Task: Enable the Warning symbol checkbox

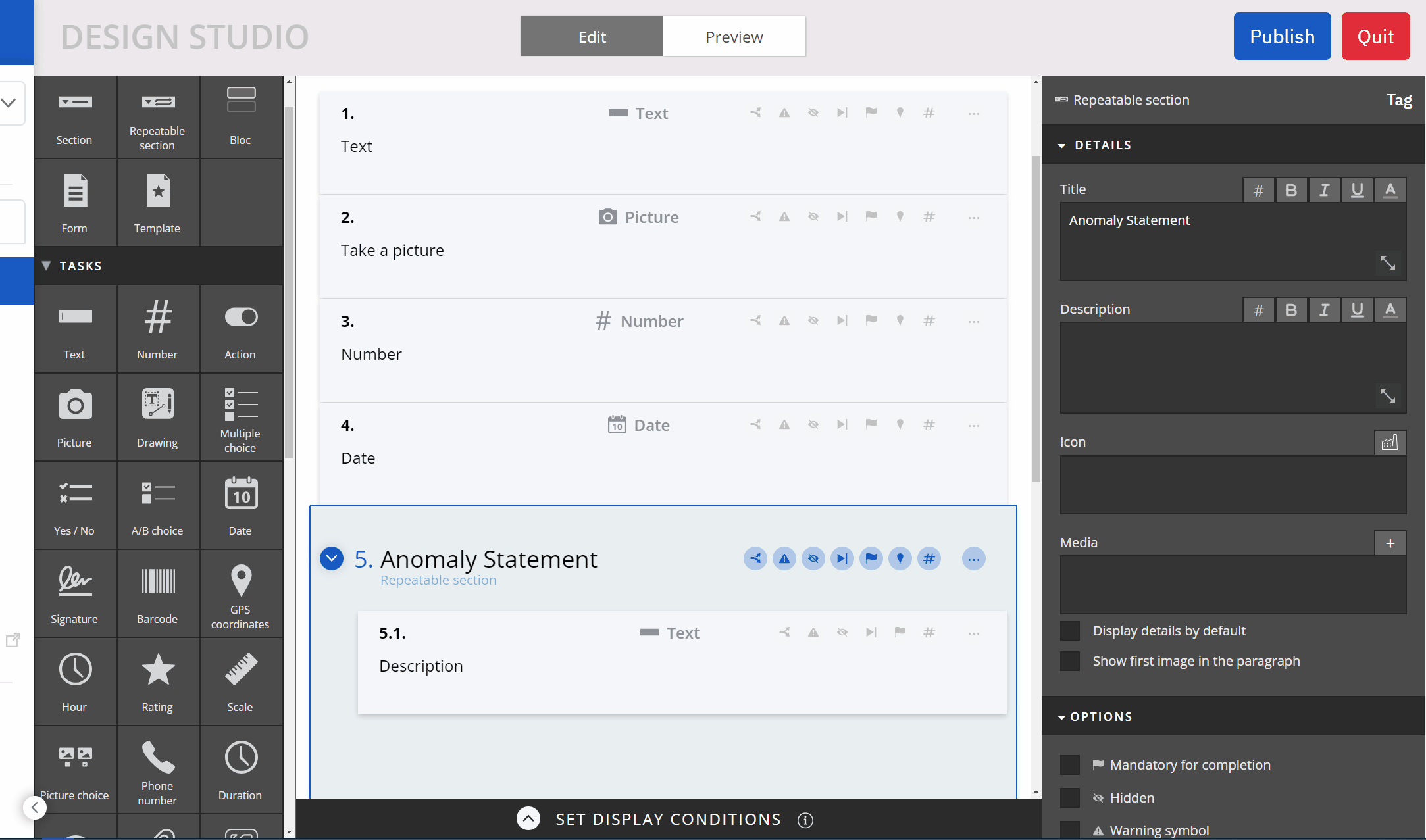Action: coord(1070,830)
